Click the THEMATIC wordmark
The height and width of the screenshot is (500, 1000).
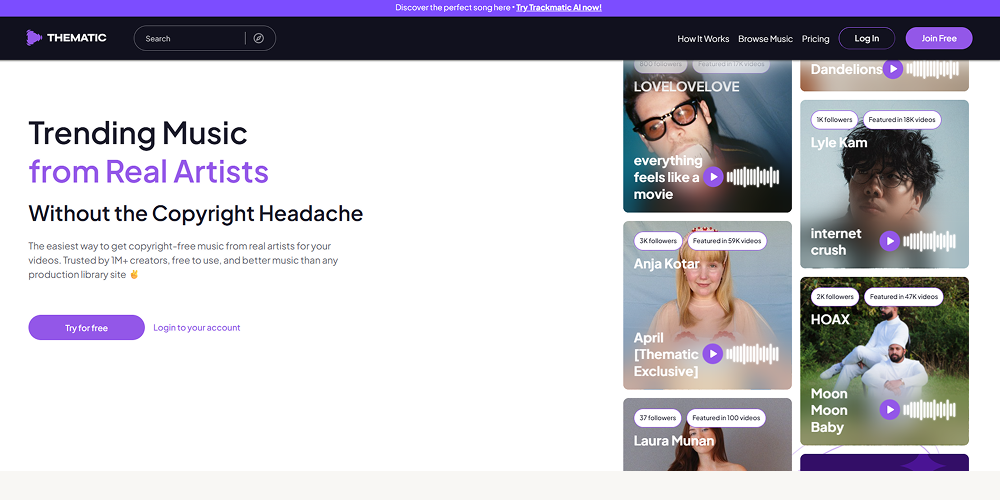[77, 38]
